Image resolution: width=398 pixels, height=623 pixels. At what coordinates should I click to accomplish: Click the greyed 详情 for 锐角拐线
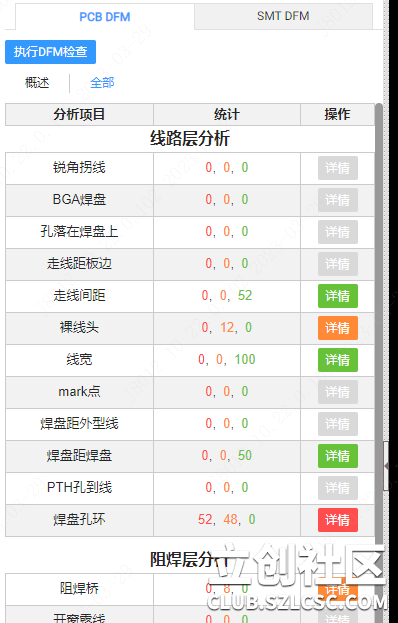[338, 168]
